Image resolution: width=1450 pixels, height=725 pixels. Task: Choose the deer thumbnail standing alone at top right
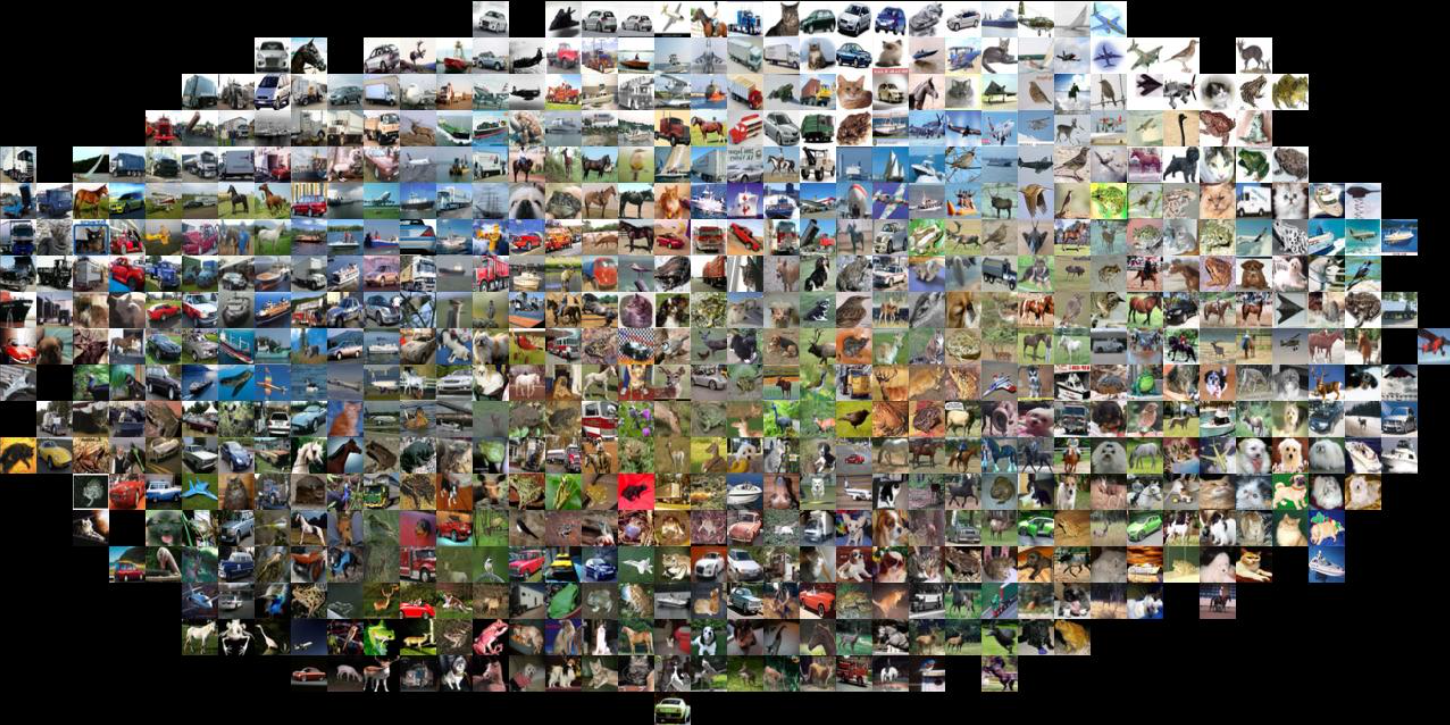coord(1253,55)
